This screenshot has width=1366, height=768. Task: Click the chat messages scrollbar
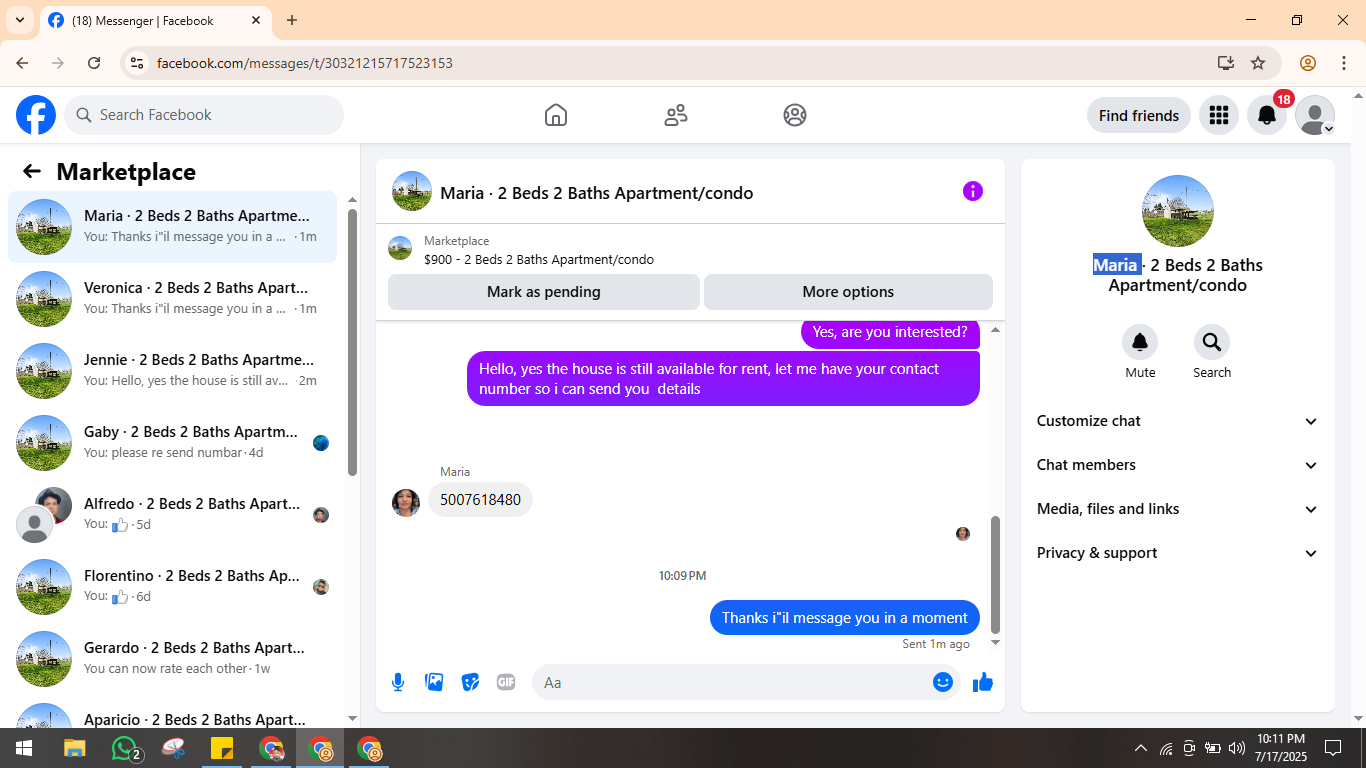[x=995, y=575]
